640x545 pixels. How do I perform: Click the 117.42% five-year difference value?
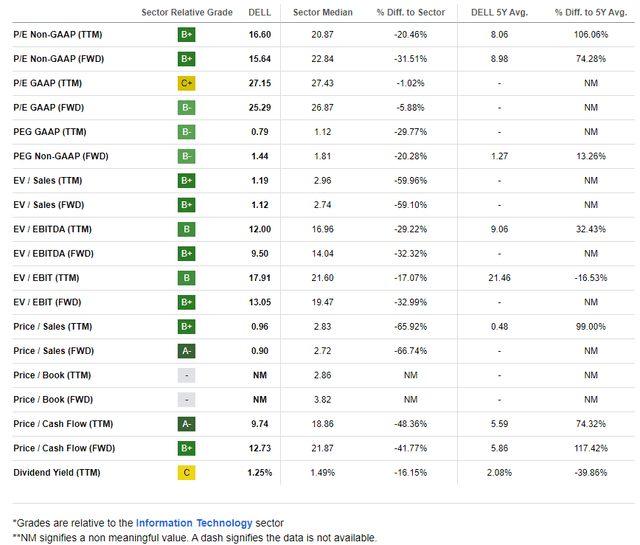pos(591,448)
